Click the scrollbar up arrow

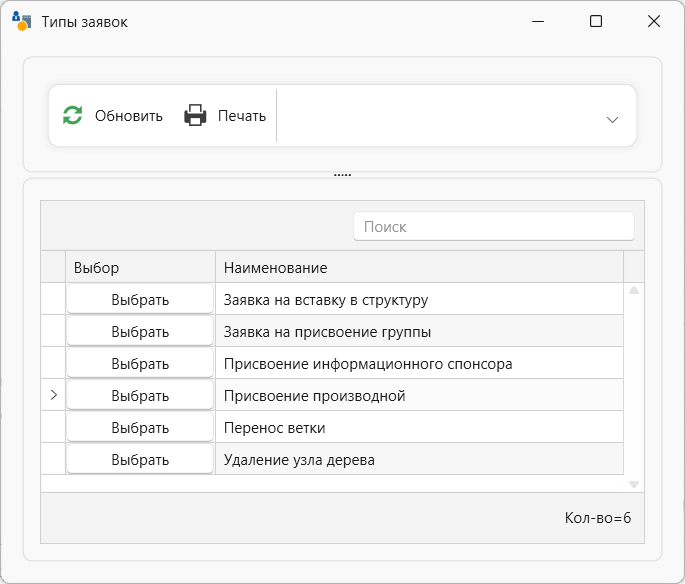pyautogui.click(x=634, y=290)
